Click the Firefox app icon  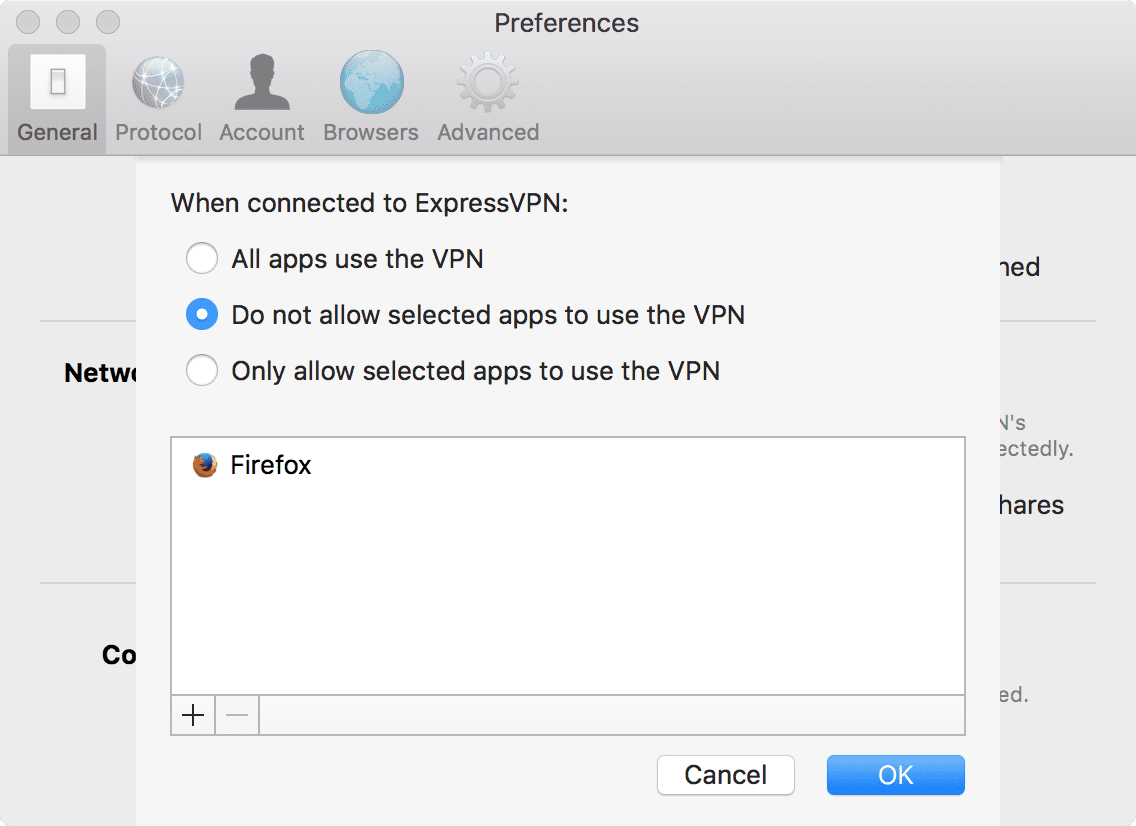coord(203,464)
